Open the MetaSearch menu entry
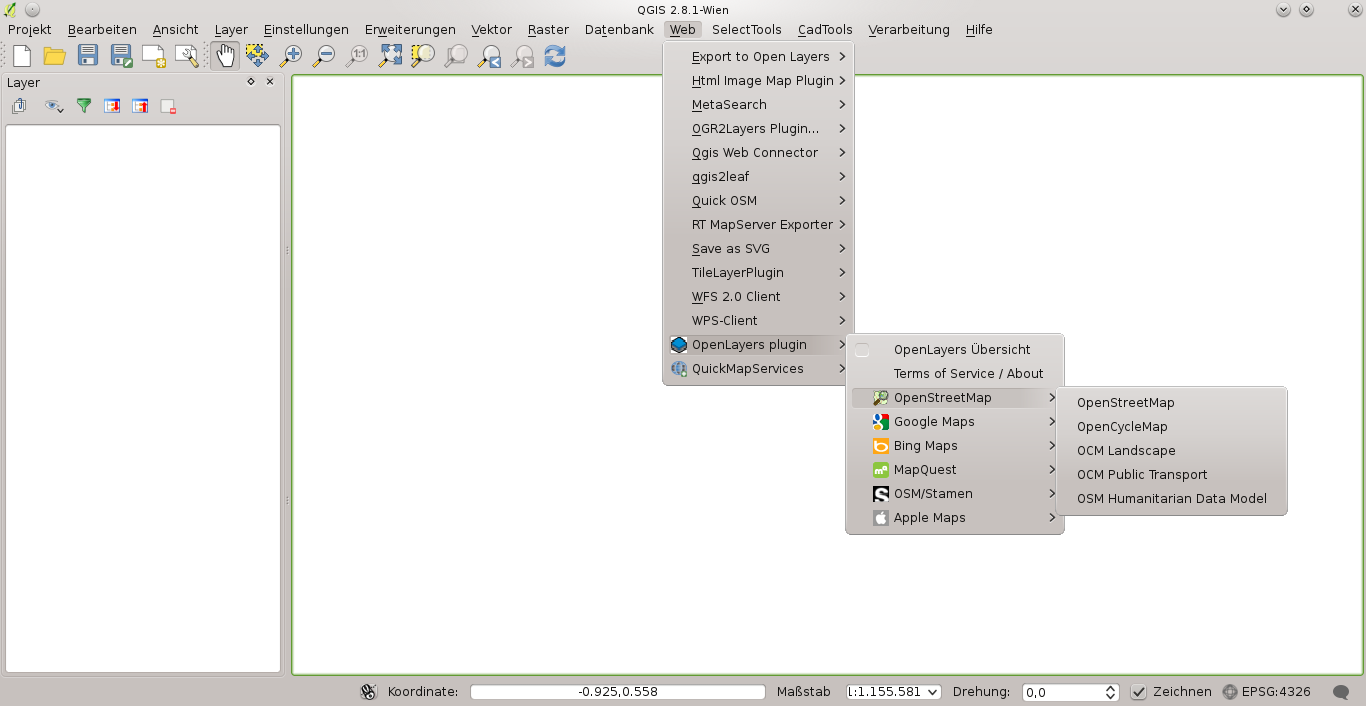This screenshot has width=1366, height=706. tap(757, 105)
